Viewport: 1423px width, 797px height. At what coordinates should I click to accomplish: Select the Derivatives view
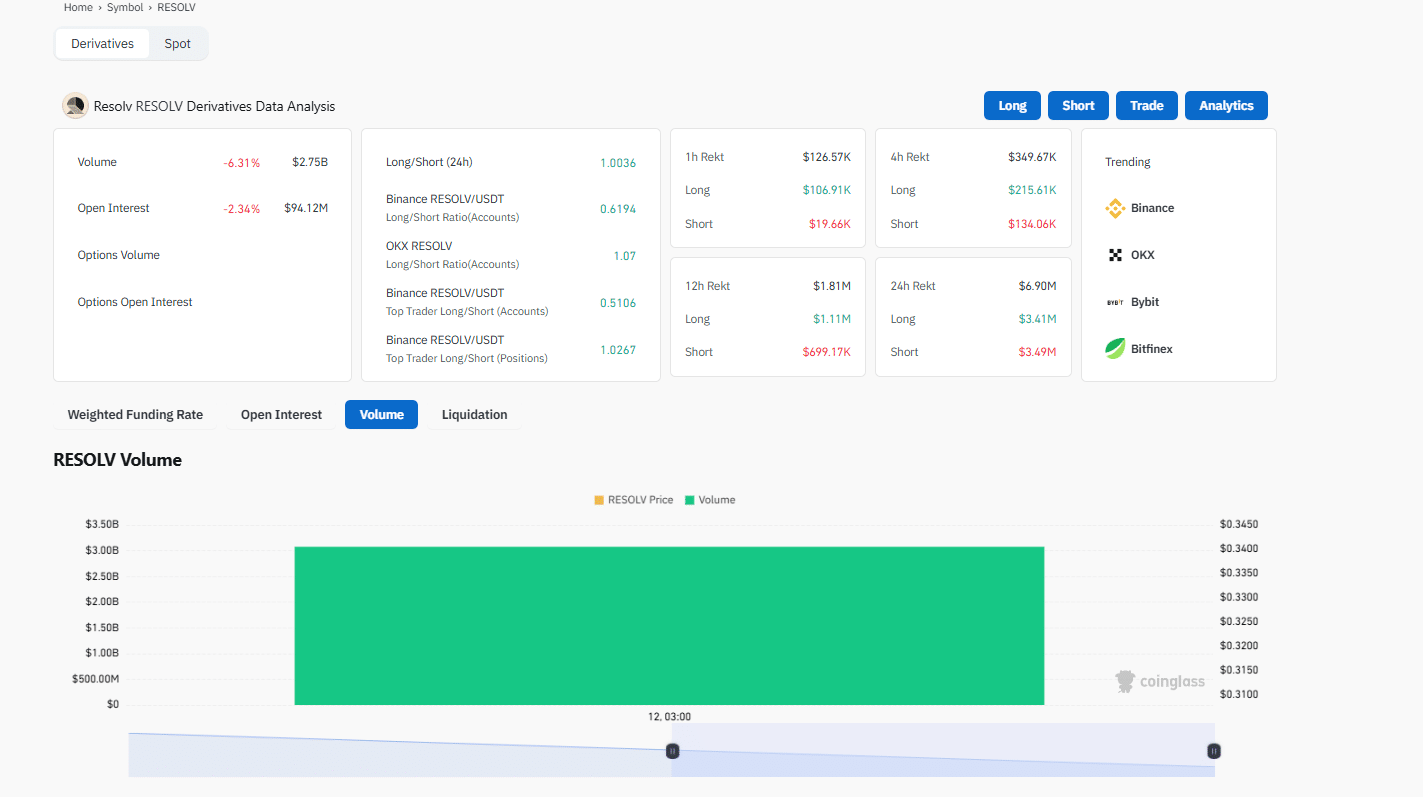102,44
